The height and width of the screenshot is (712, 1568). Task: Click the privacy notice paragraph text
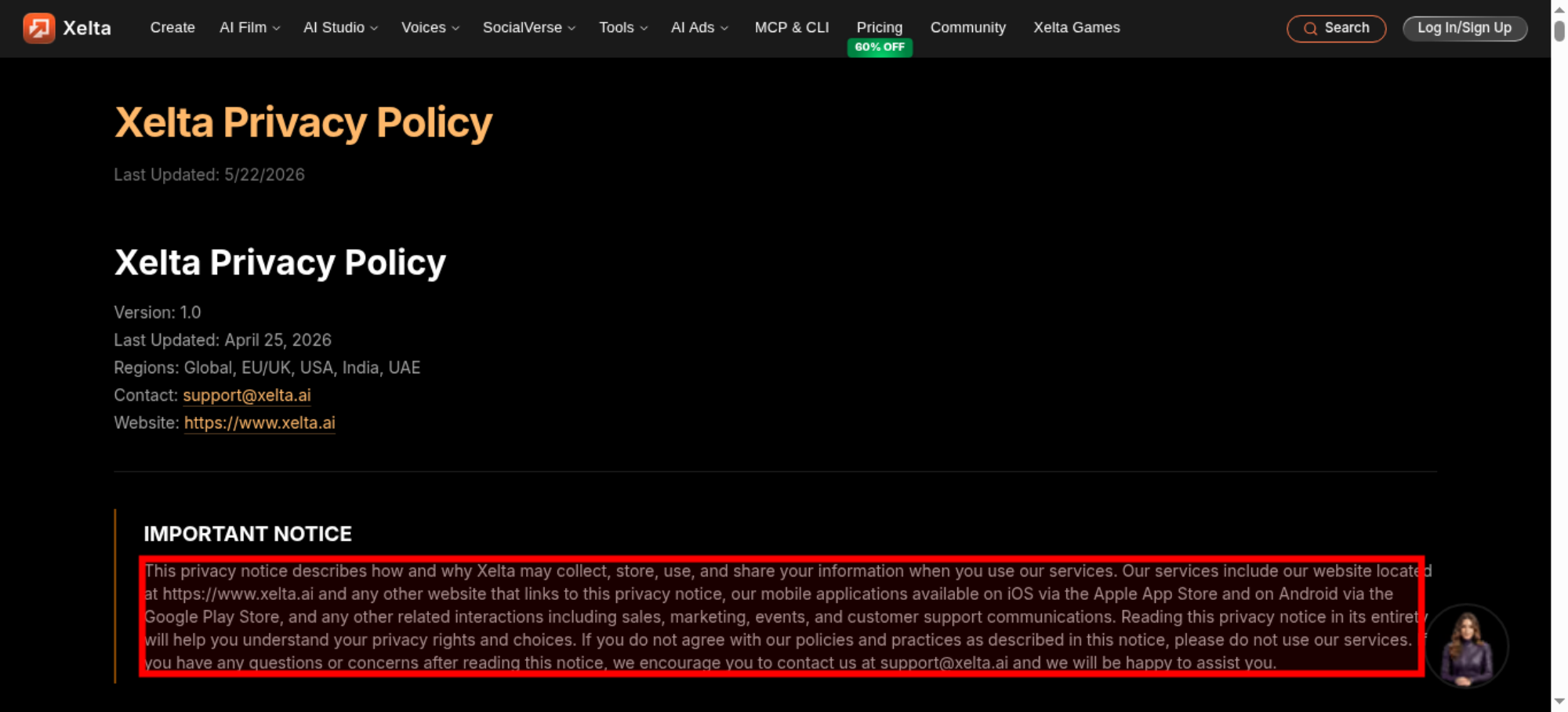coord(787,616)
